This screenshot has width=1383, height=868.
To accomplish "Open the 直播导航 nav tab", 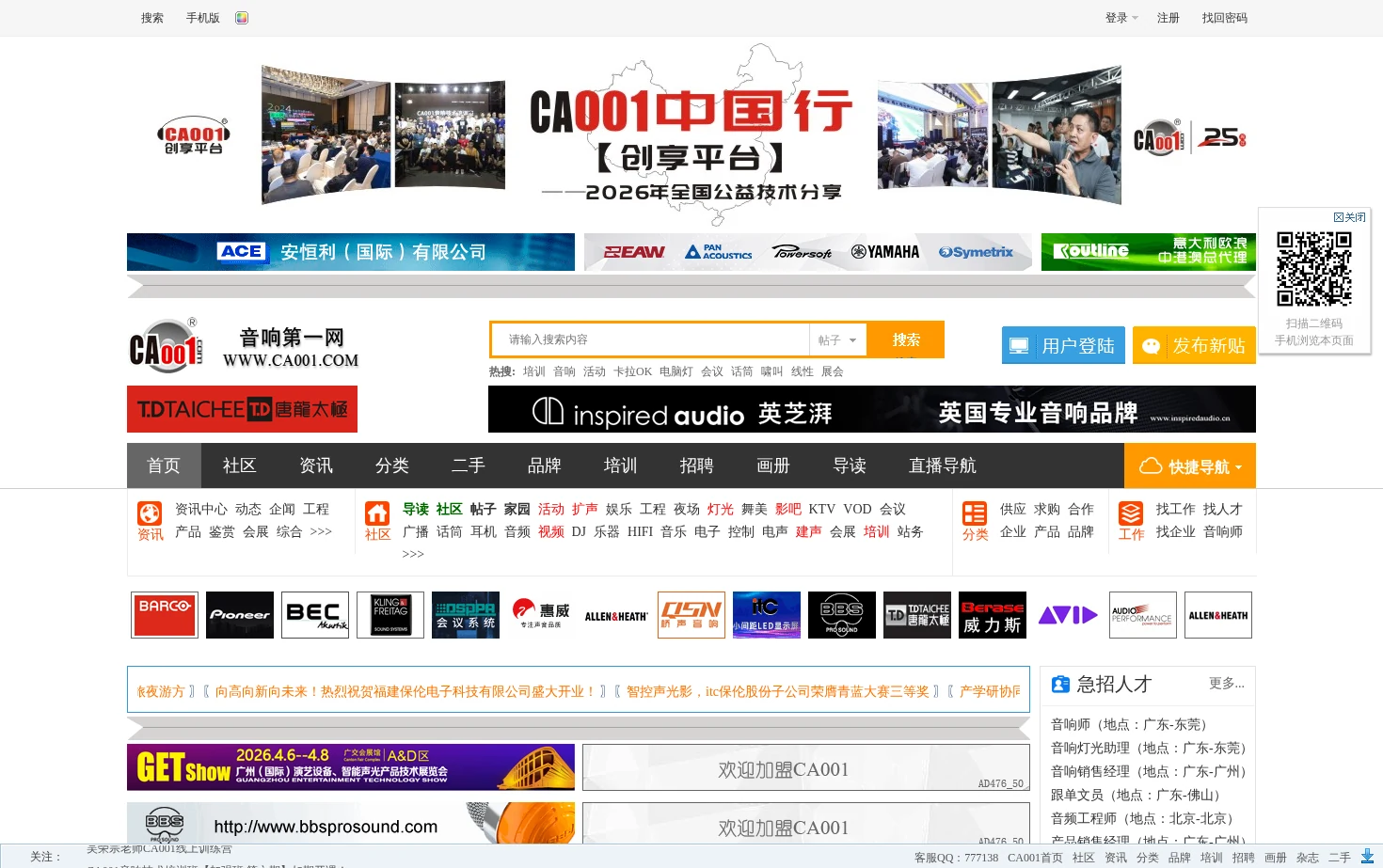I will pyautogui.click(x=943, y=466).
